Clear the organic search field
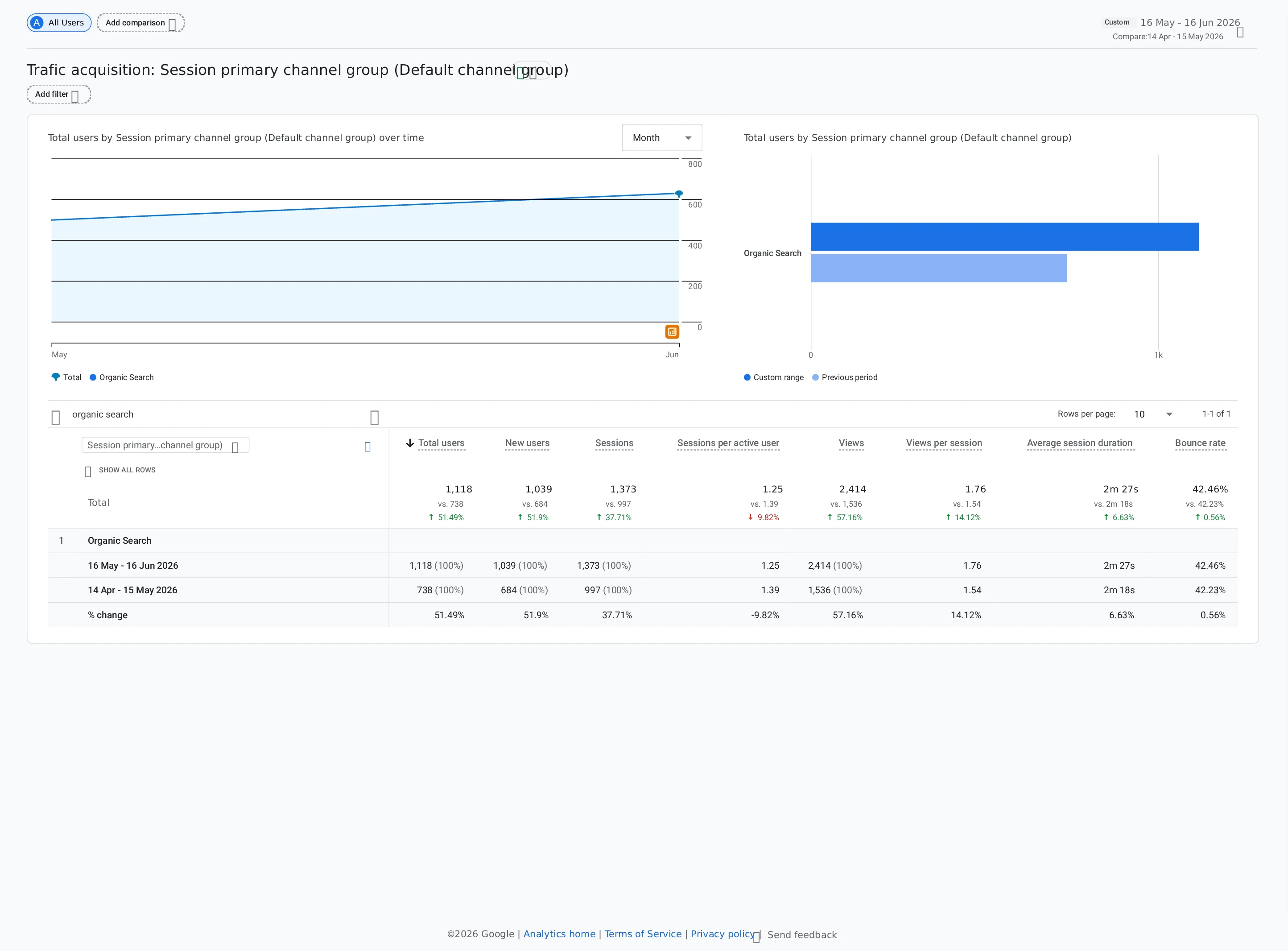Viewport: 1288px width, 951px height. pyautogui.click(x=374, y=417)
